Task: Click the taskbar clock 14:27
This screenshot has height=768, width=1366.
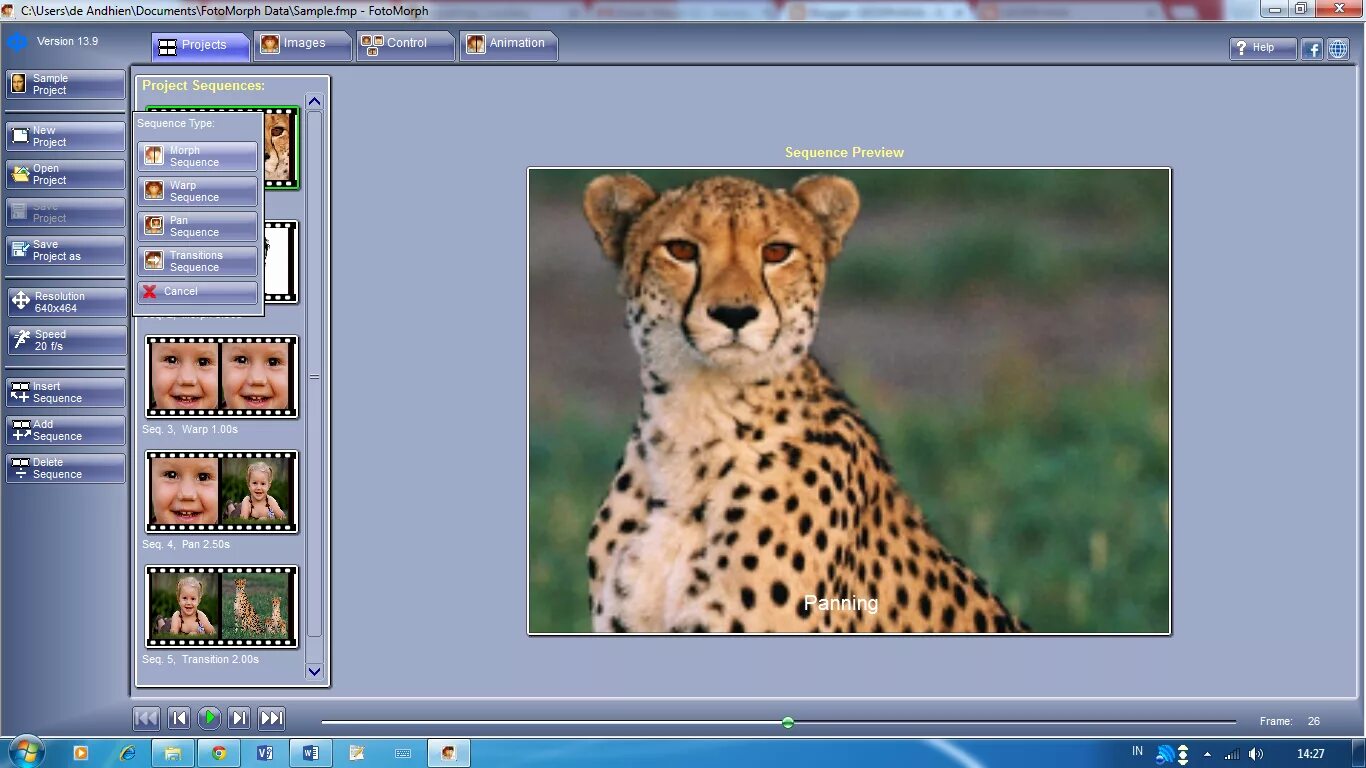Action: (1311, 754)
